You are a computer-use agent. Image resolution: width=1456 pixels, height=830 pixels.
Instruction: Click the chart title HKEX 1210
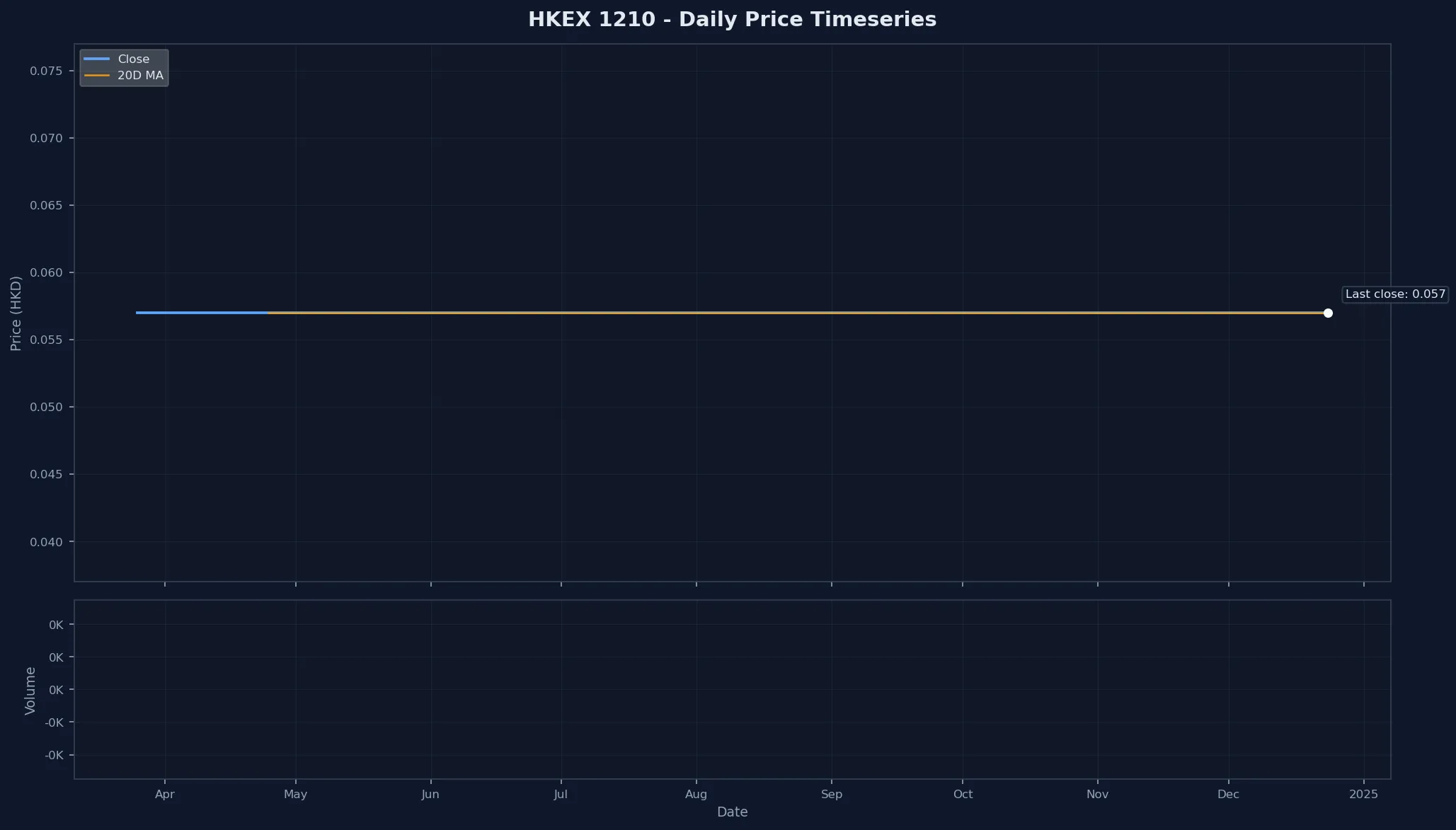[732, 19]
